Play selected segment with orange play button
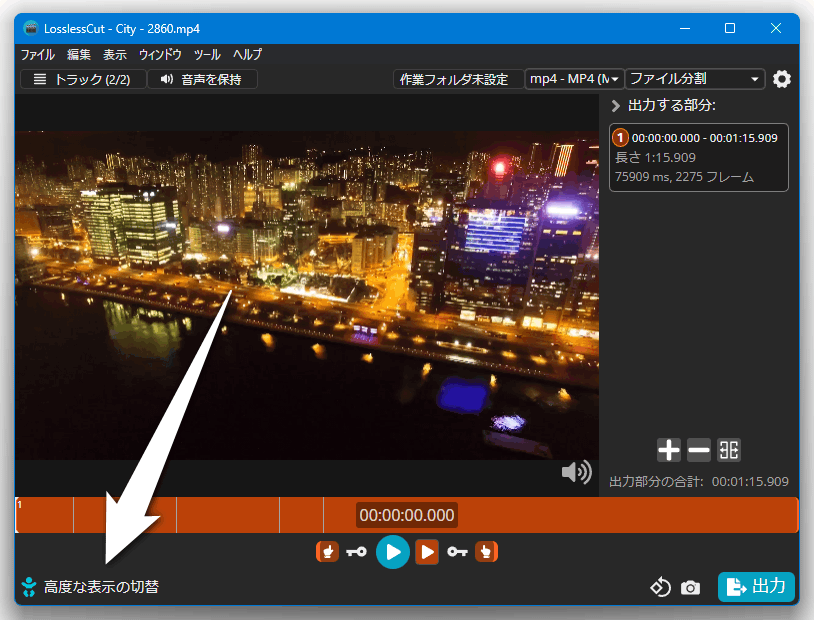Screen dimensions: 814x620 (427, 551)
